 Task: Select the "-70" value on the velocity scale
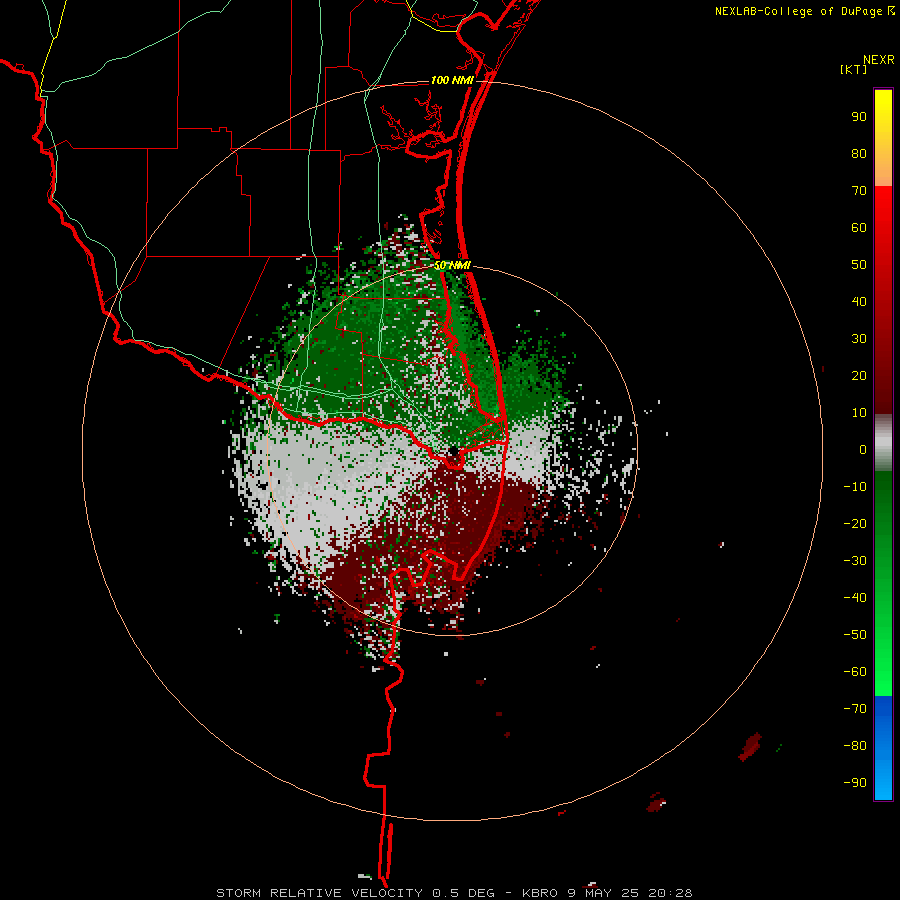point(855,709)
